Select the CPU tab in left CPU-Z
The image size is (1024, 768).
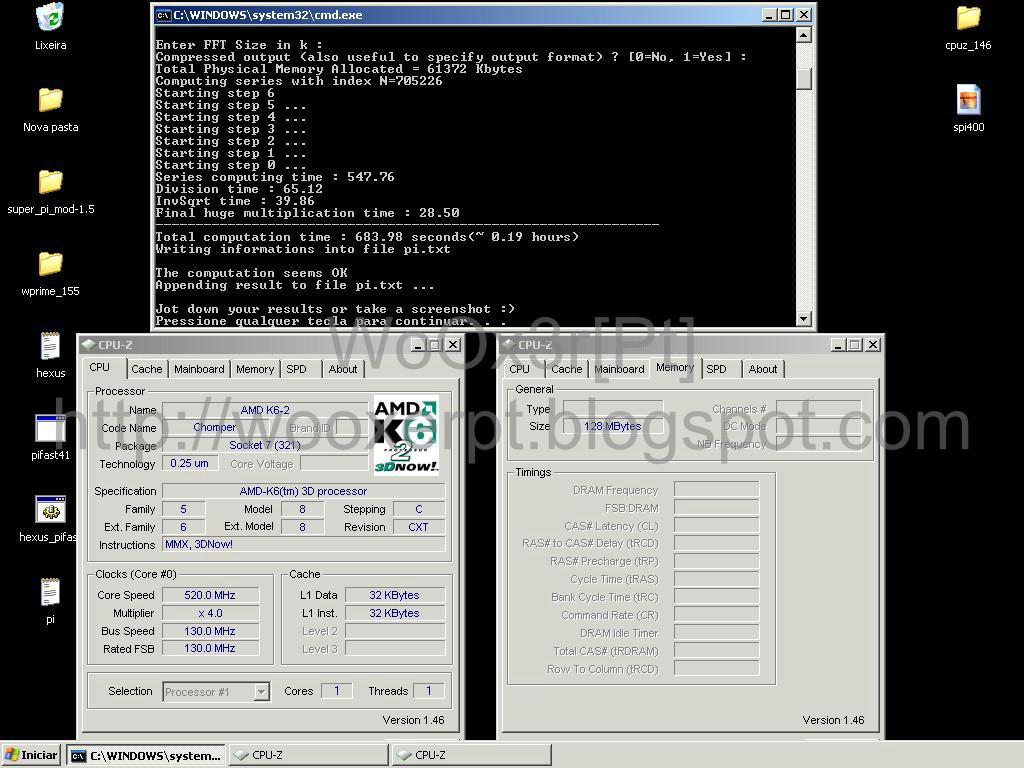(x=100, y=368)
